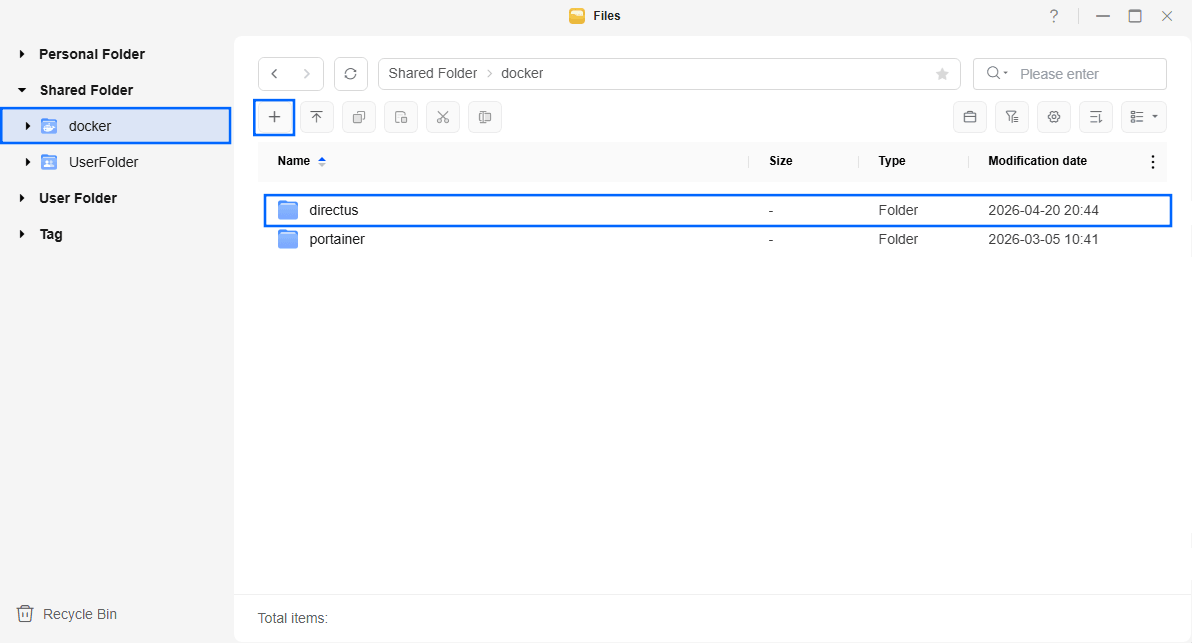The width and height of the screenshot is (1192, 643).
Task: Expand the Tag section in sidebar
Action: pyautogui.click(x=22, y=234)
